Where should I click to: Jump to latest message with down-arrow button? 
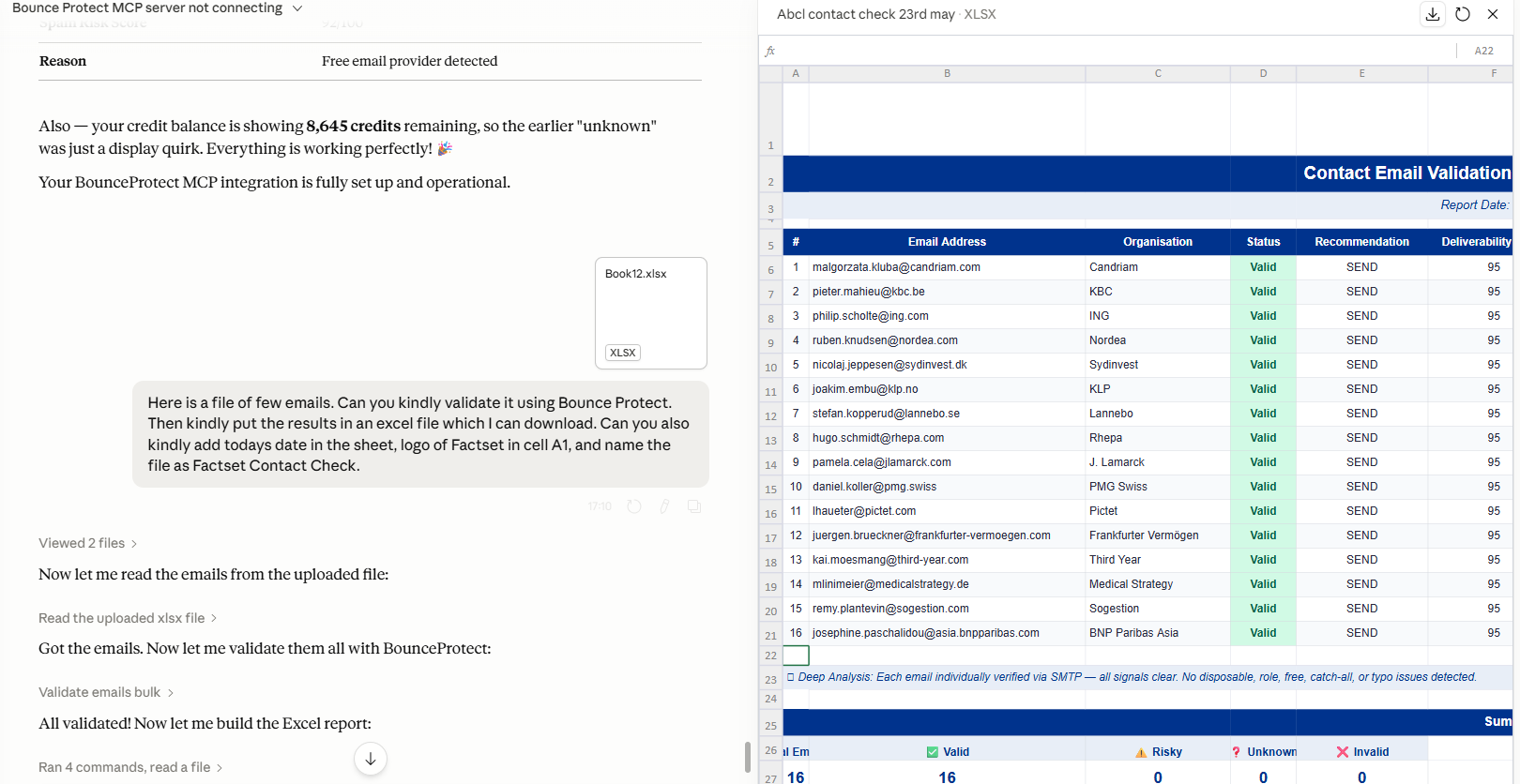click(x=371, y=759)
